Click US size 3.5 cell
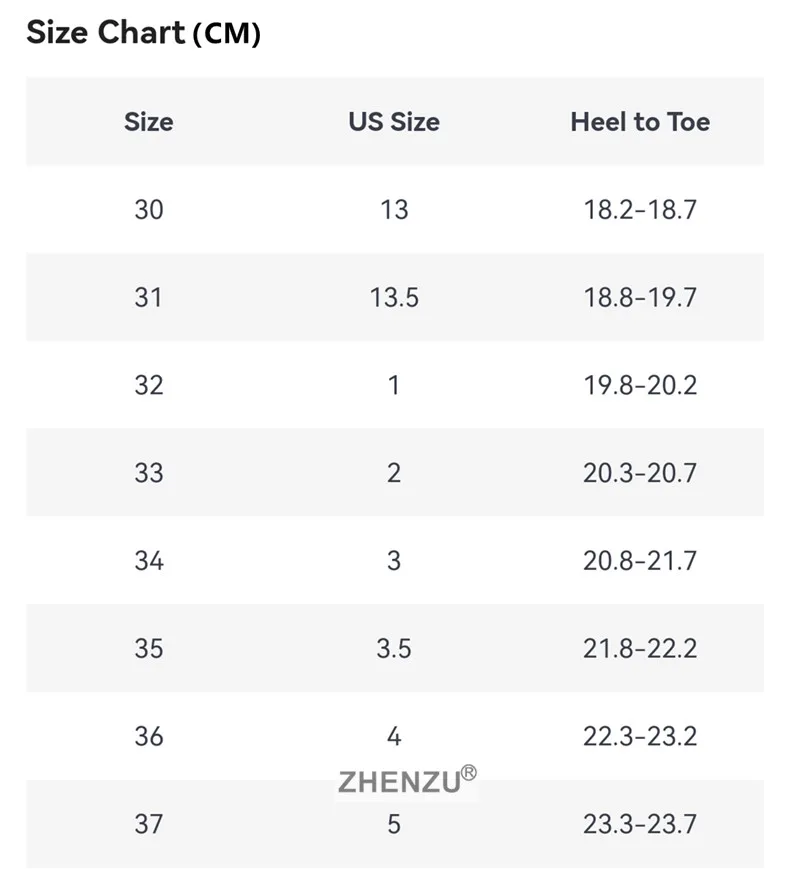Image resolution: width=790 pixels, height=869 pixels. [x=394, y=648]
